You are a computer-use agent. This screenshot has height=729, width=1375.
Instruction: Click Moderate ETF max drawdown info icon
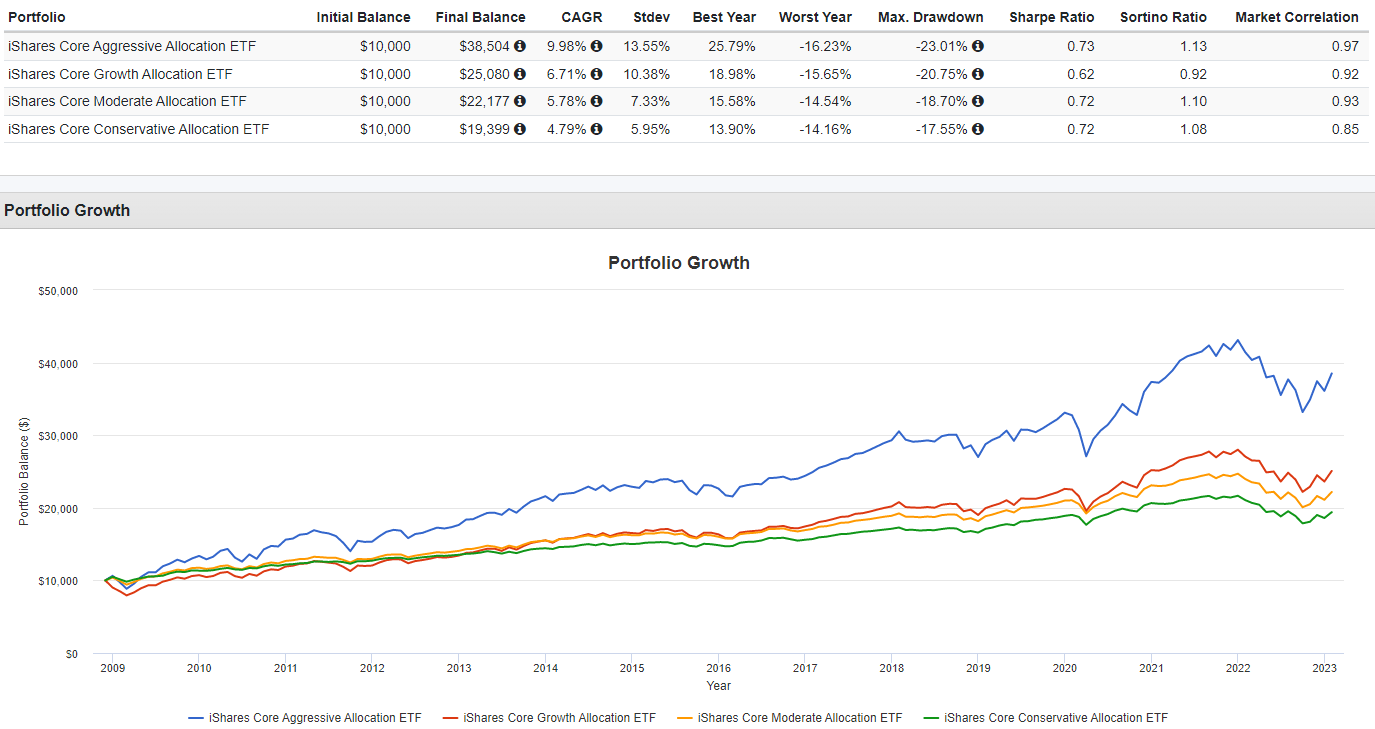point(977,101)
